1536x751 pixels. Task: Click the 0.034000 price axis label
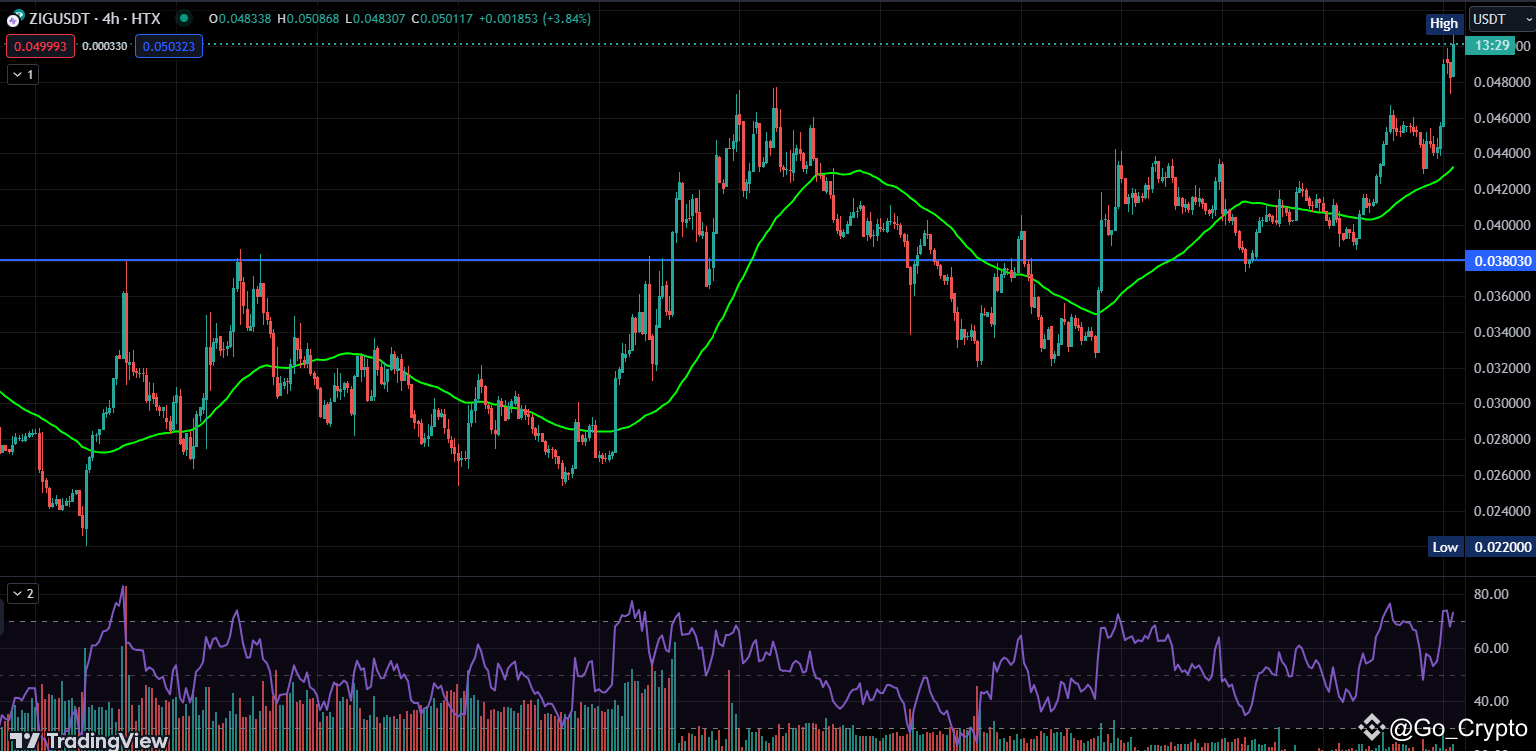pyautogui.click(x=1503, y=332)
